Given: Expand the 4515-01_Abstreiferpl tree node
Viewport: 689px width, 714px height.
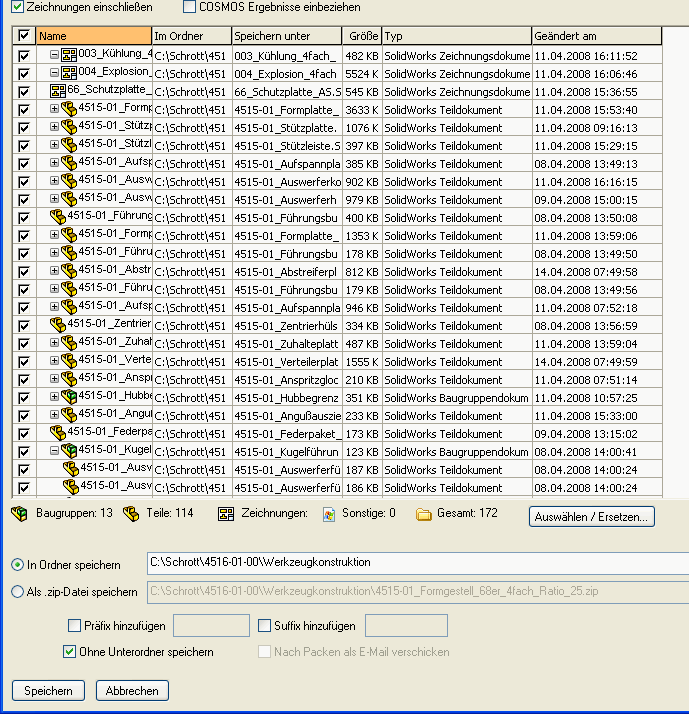Looking at the screenshot, I should (x=54, y=270).
